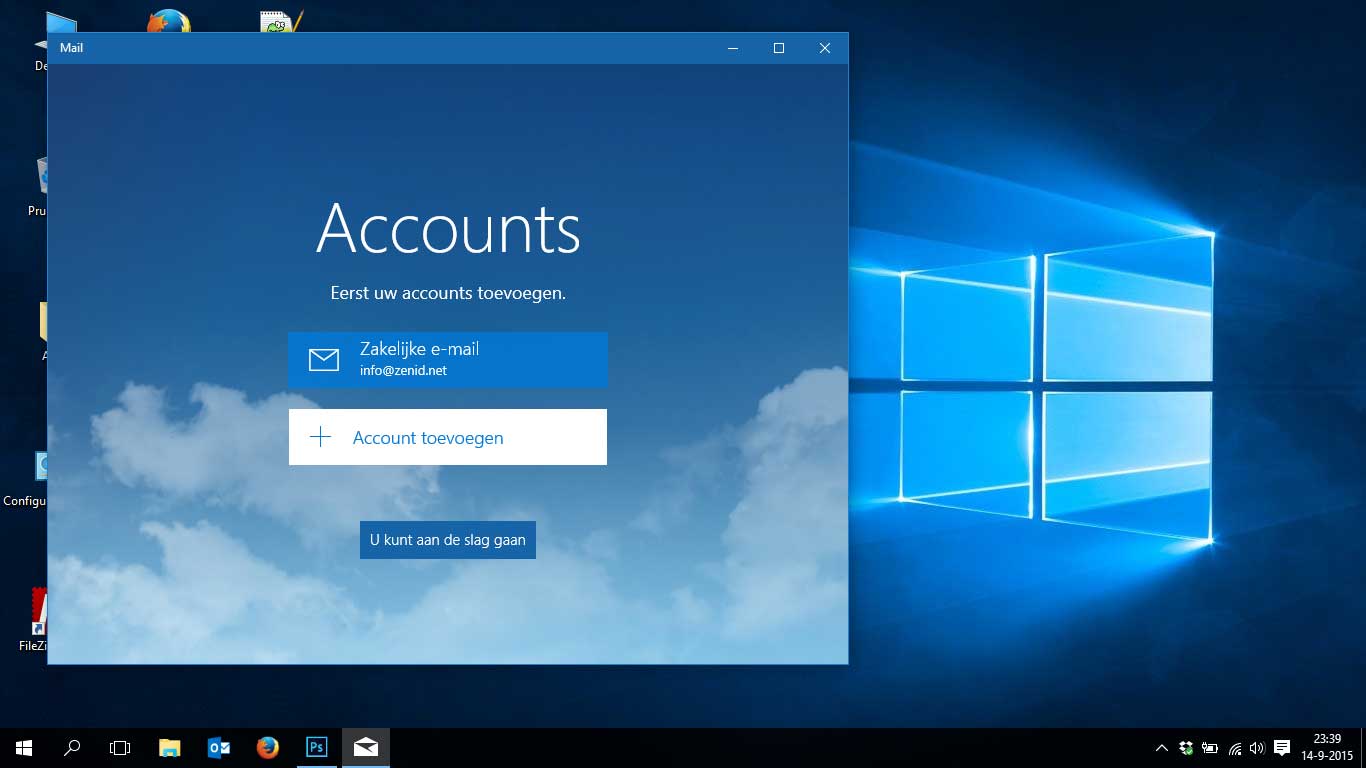Open taskbar search magnifier

(72, 748)
